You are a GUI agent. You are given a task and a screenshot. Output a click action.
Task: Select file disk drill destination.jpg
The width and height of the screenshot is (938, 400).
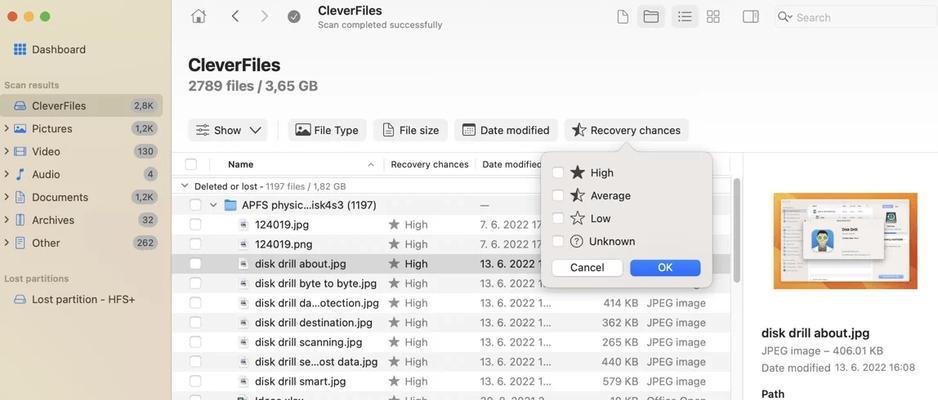pyautogui.click(x=313, y=323)
